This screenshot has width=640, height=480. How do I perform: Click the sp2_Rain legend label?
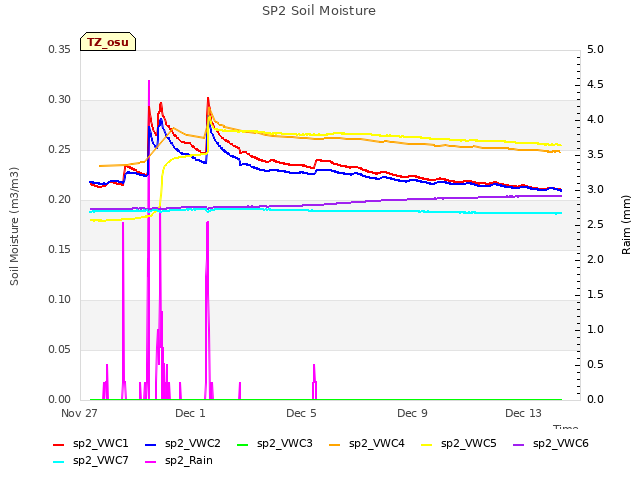189,460
